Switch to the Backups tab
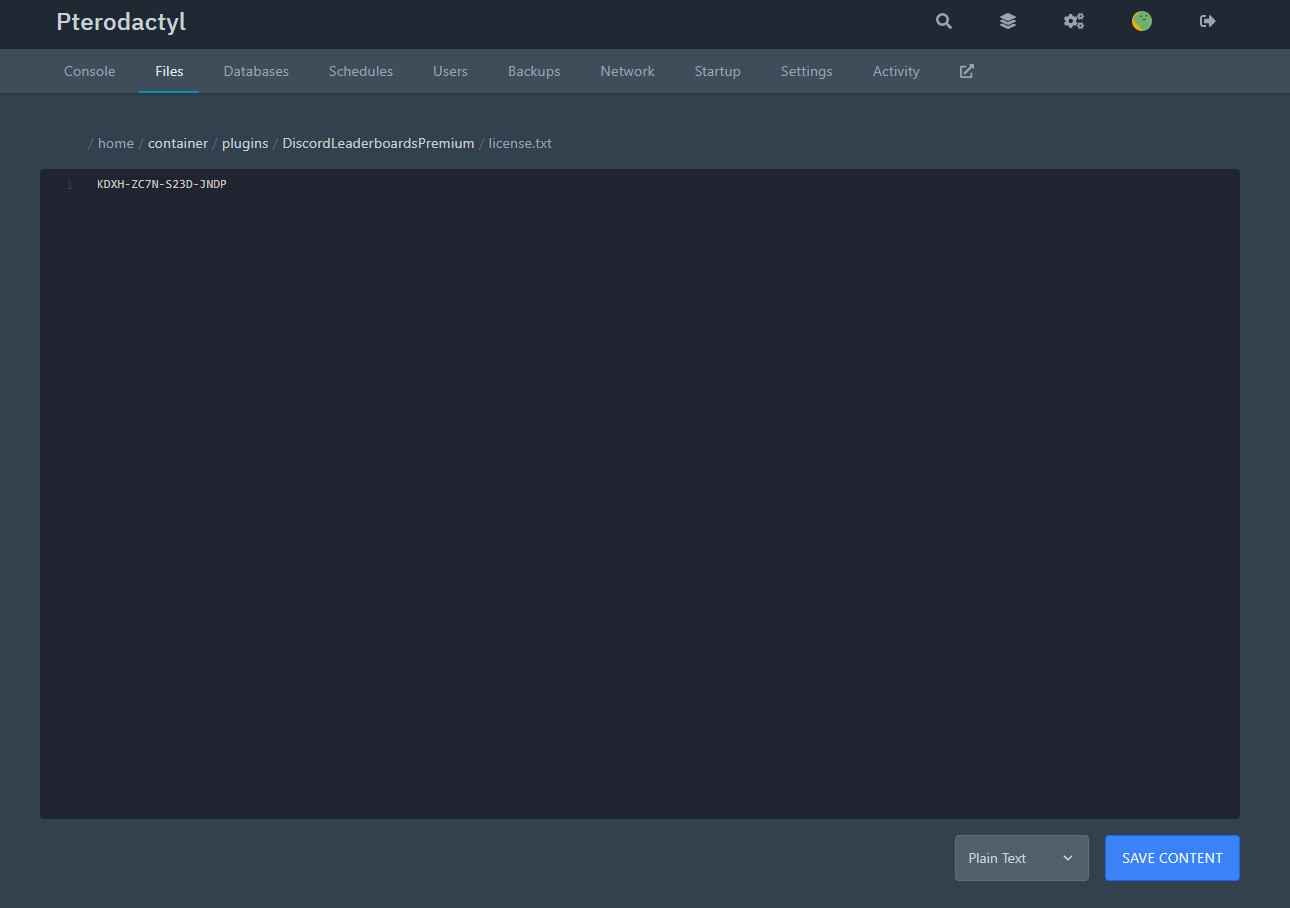 [x=534, y=71]
